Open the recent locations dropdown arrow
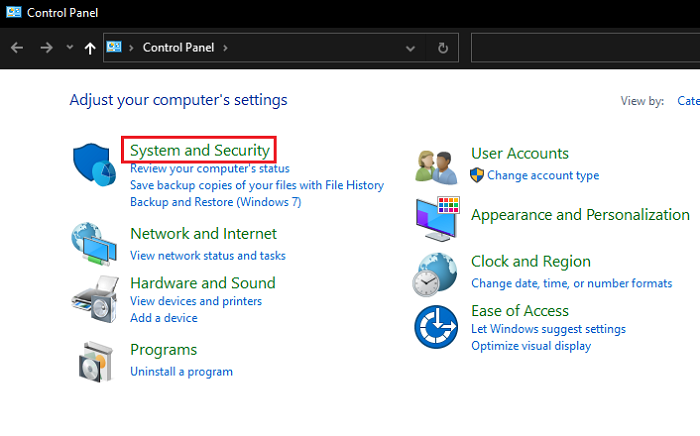The width and height of the screenshot is (700, 436). coord(69,48)
